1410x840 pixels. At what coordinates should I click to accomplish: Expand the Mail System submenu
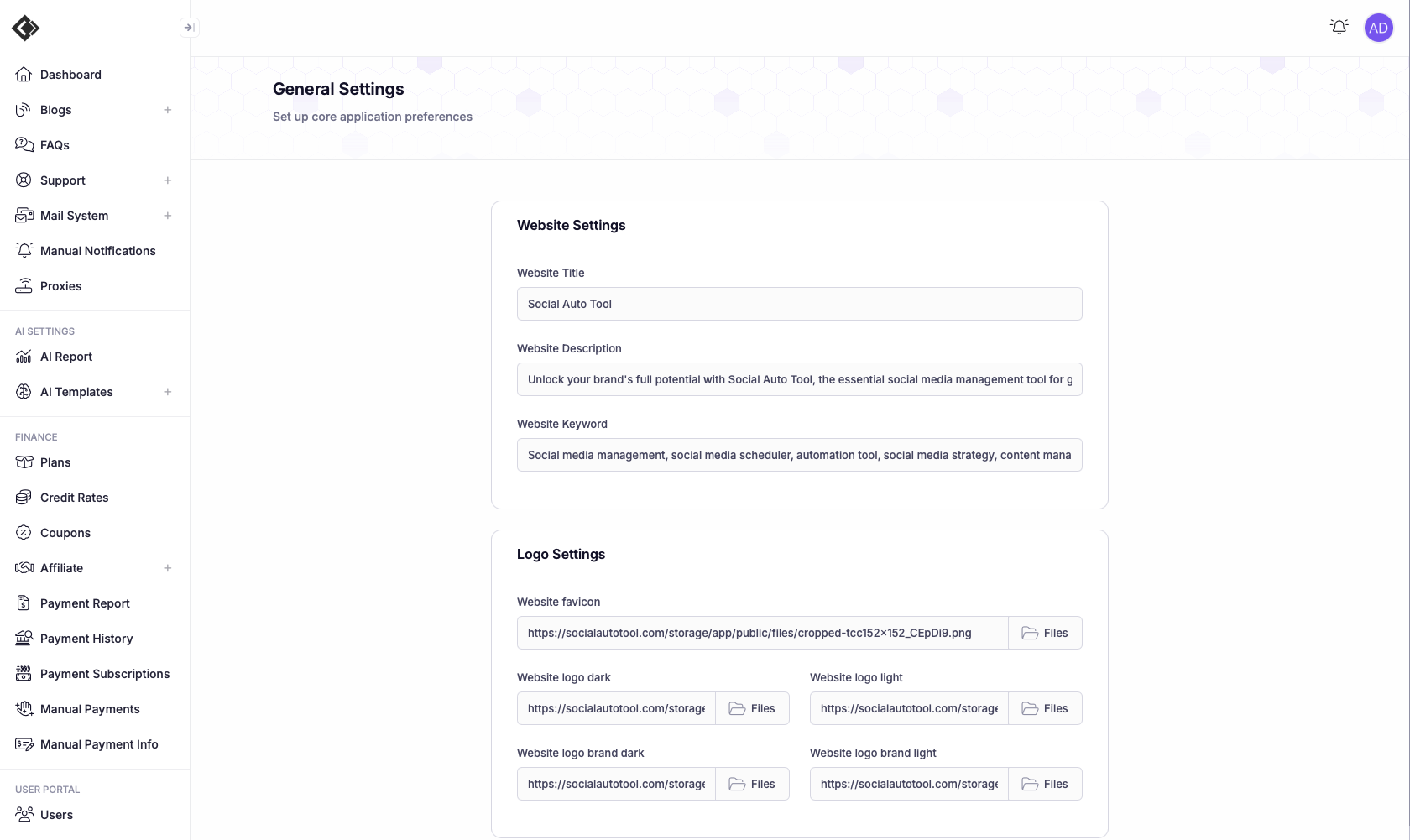pos(168,216)
